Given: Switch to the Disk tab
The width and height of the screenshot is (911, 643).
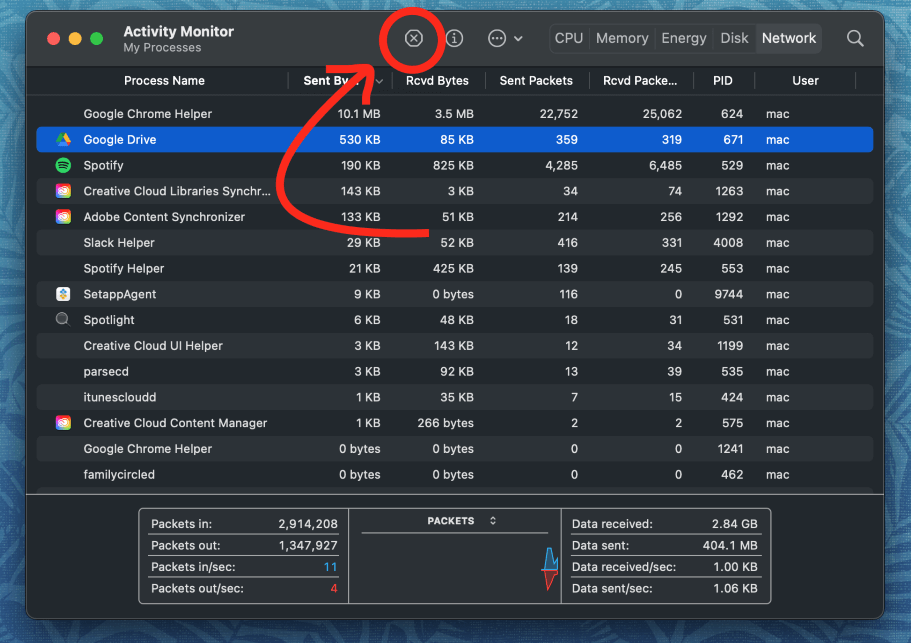Looking at the screenshot, I should [x=734, y=38].
